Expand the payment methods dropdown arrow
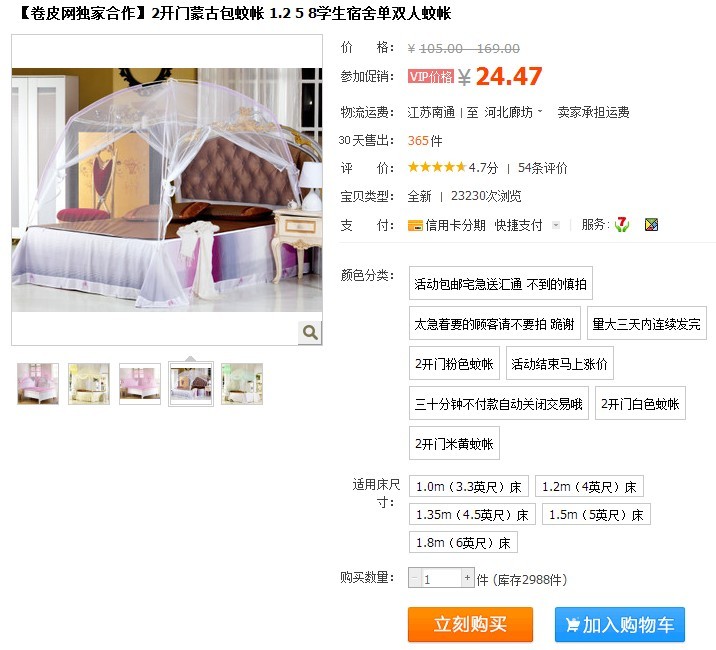This screenshot has width=716, height=650. tap(556, 225)
